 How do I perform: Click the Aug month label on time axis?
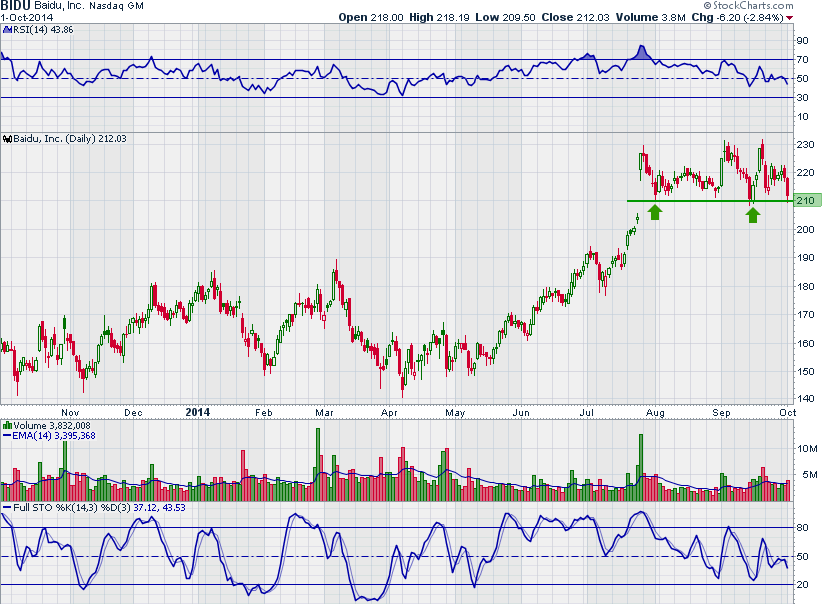click(655, 413)
